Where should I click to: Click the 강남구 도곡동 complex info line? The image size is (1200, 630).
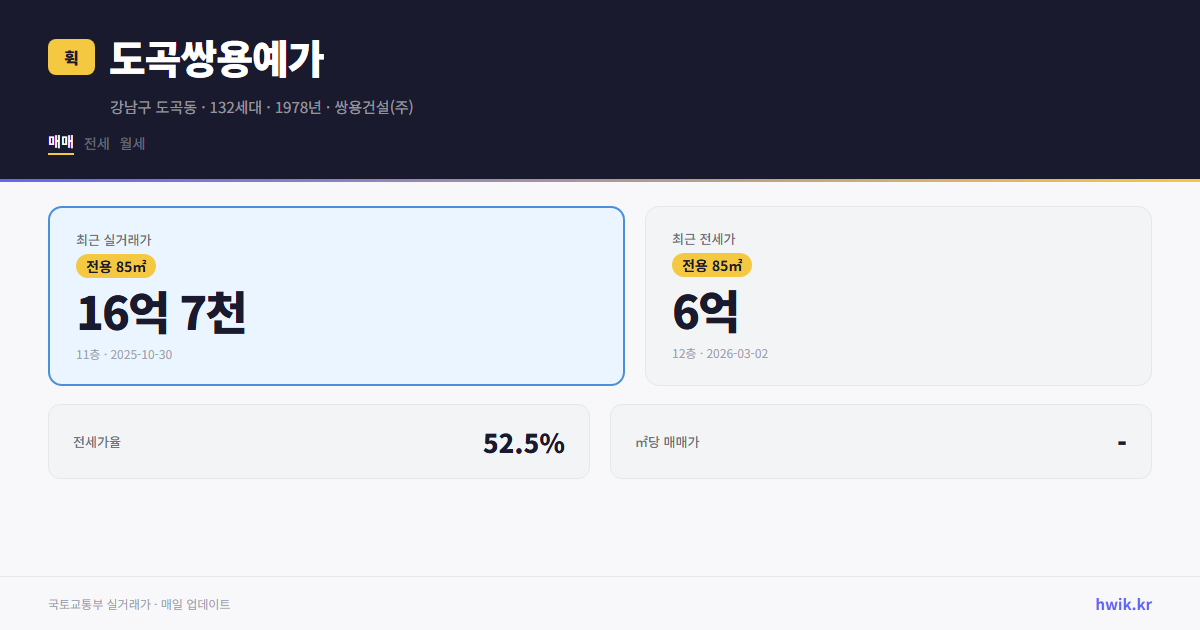coord(263,107)
